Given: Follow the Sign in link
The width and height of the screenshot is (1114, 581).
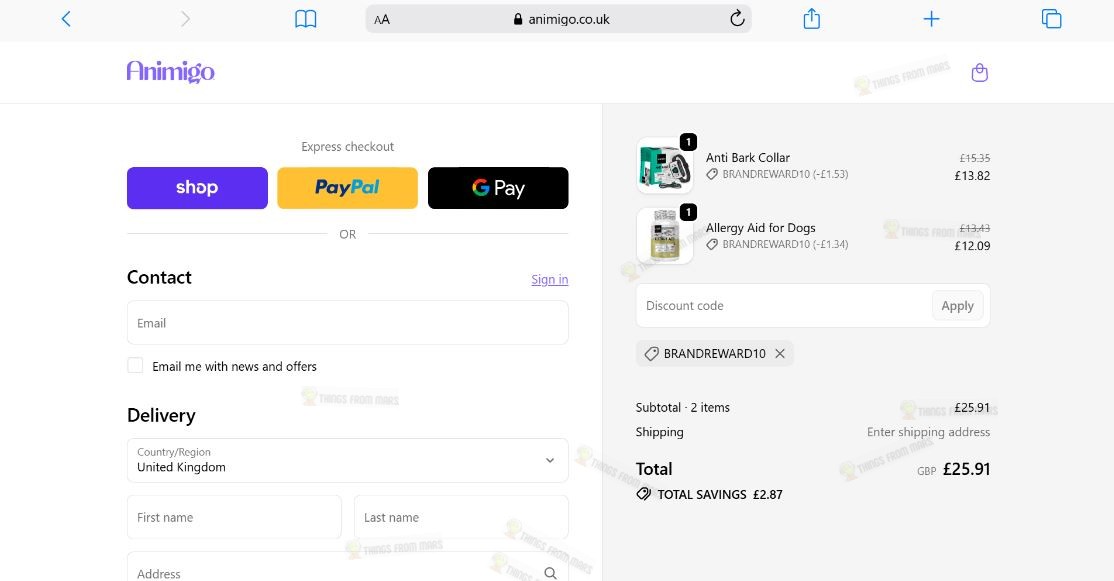Looking at the screenshot, I should (x=550, y=279).
